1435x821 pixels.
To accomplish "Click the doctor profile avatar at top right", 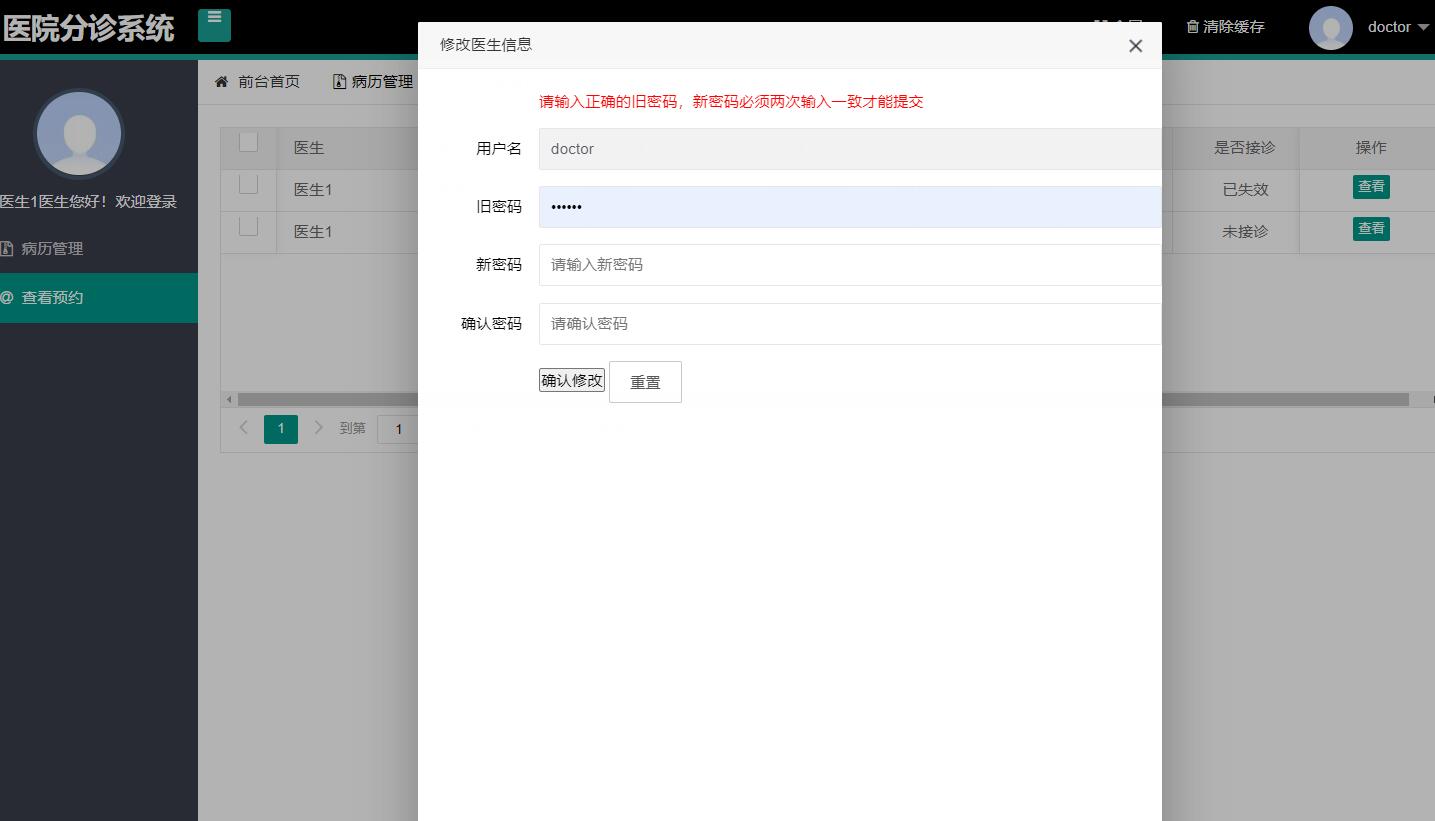I will [x=1330, y=27].
